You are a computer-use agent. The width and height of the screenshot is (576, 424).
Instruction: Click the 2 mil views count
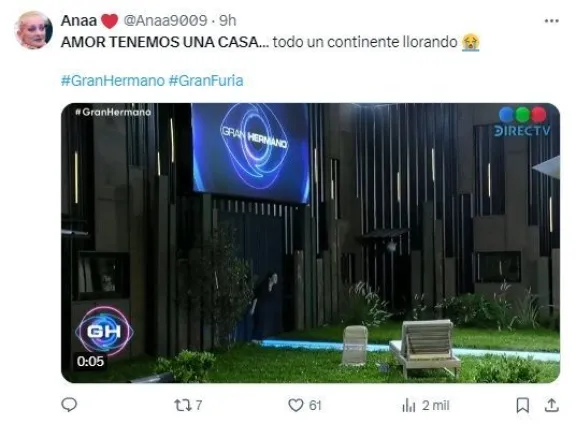point(436,406)
